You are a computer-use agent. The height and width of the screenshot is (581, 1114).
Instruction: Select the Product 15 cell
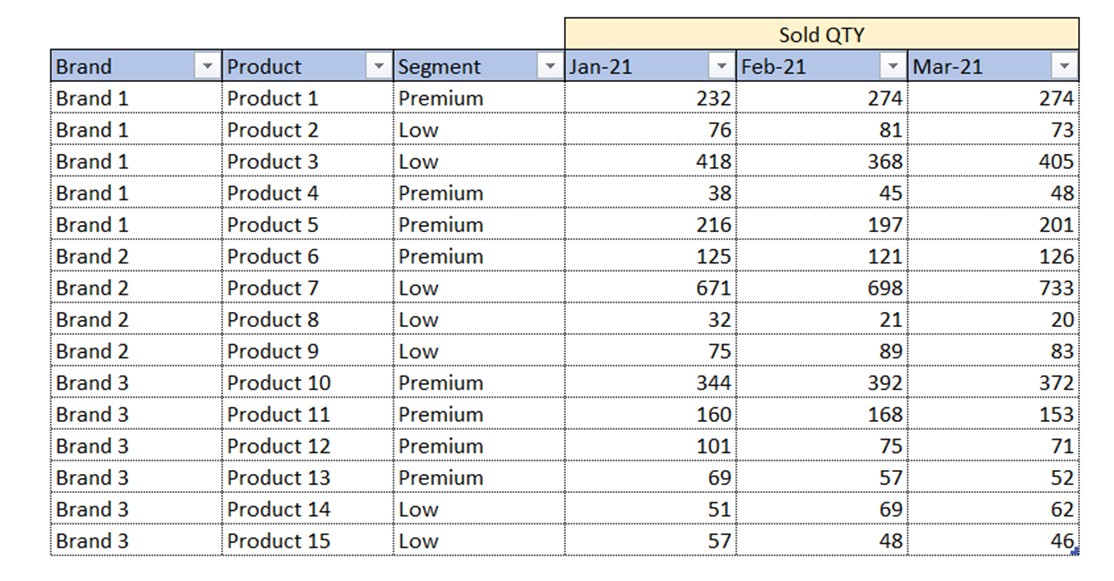tap(308, 541)
